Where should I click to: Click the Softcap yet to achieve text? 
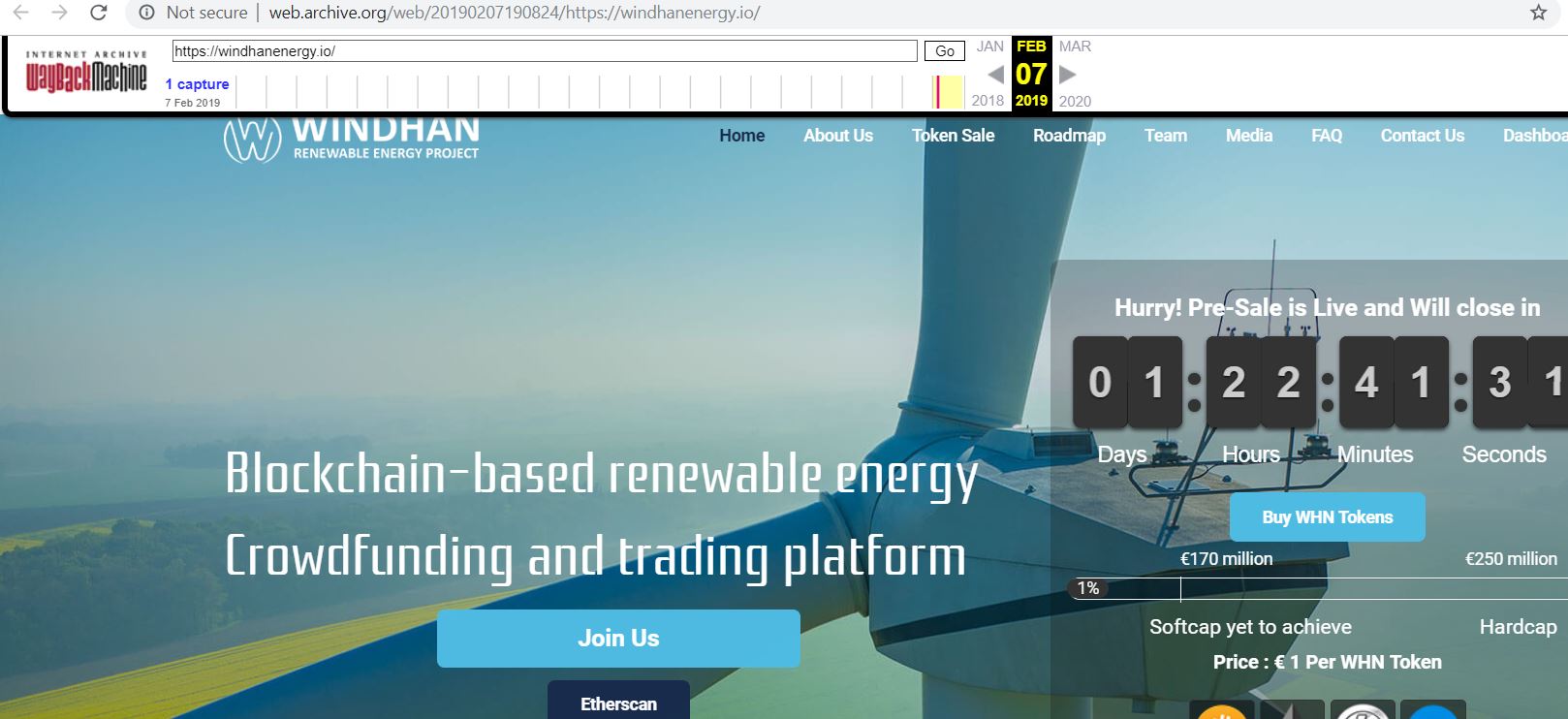1250,627
